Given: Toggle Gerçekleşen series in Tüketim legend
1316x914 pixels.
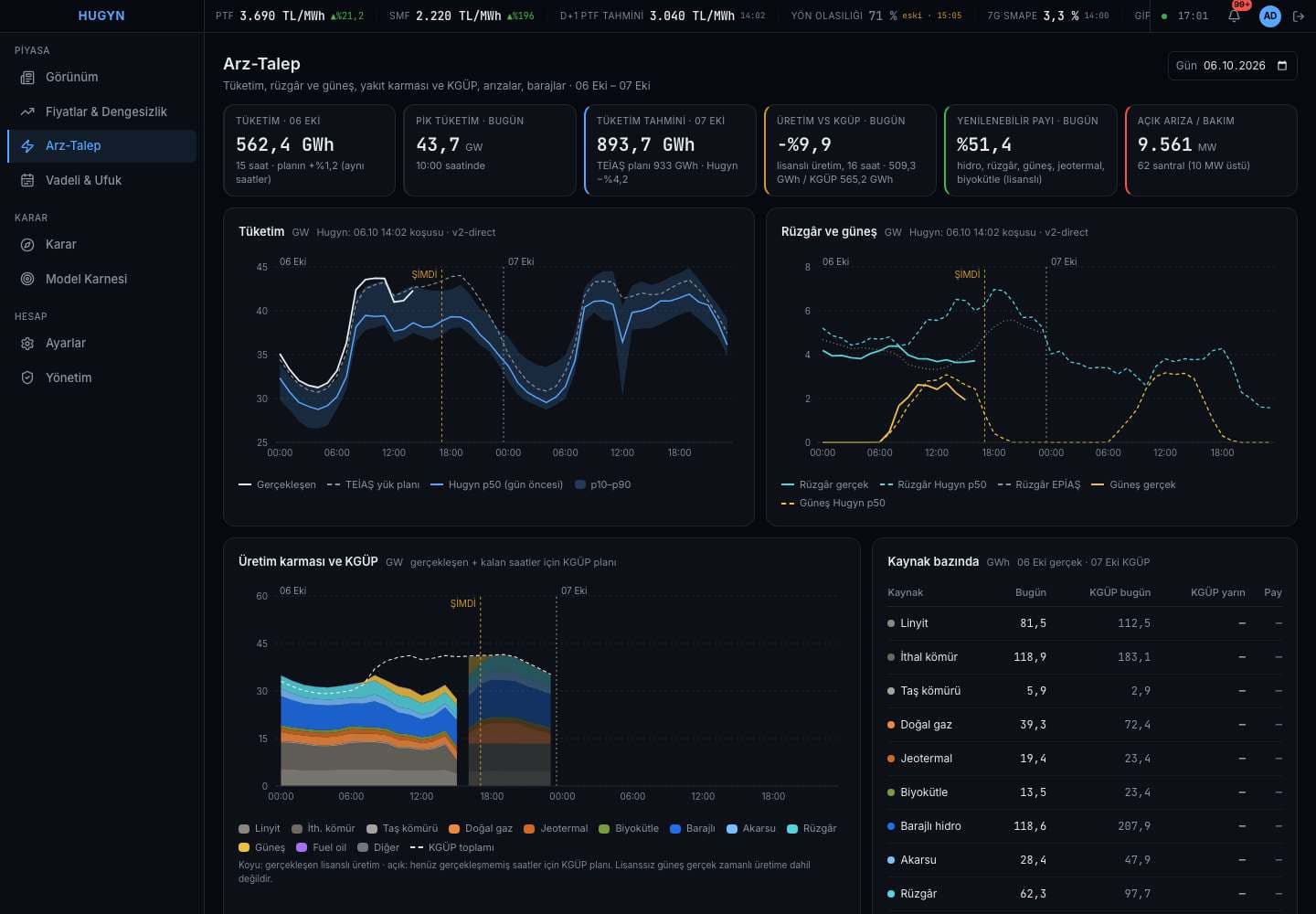Looking at the screenshot, I should pos(277,485).
